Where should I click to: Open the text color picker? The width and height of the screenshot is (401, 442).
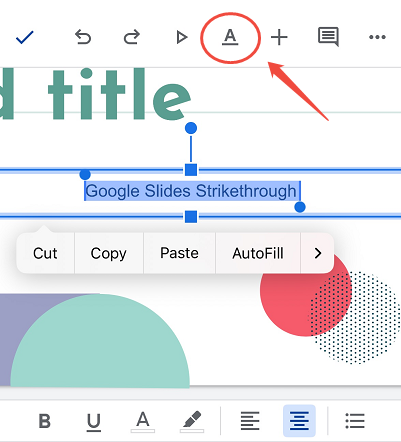(x=143, y=422)
